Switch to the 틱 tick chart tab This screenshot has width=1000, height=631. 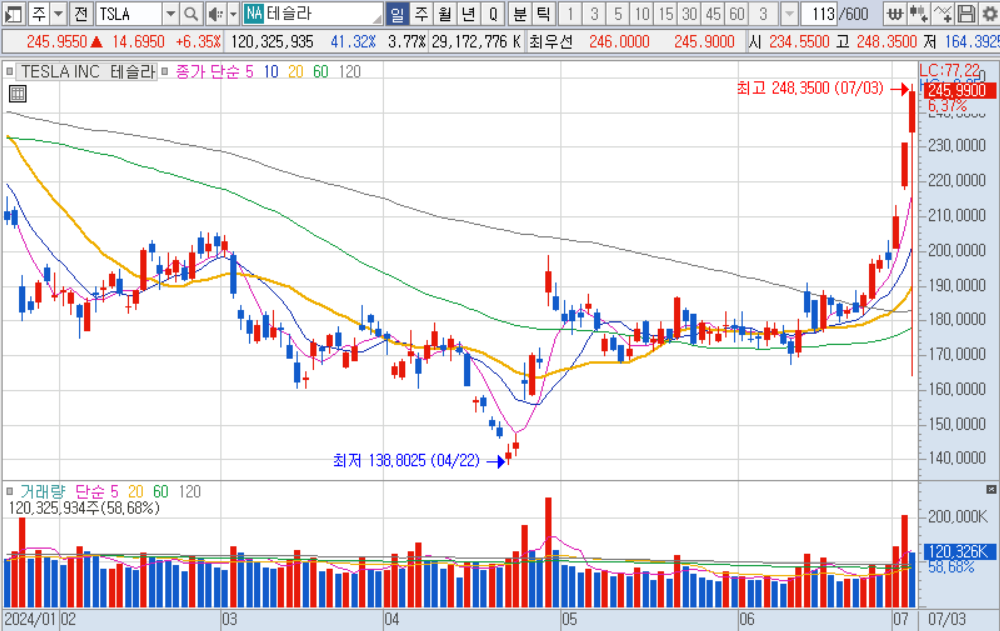click(x=543, y=13)
